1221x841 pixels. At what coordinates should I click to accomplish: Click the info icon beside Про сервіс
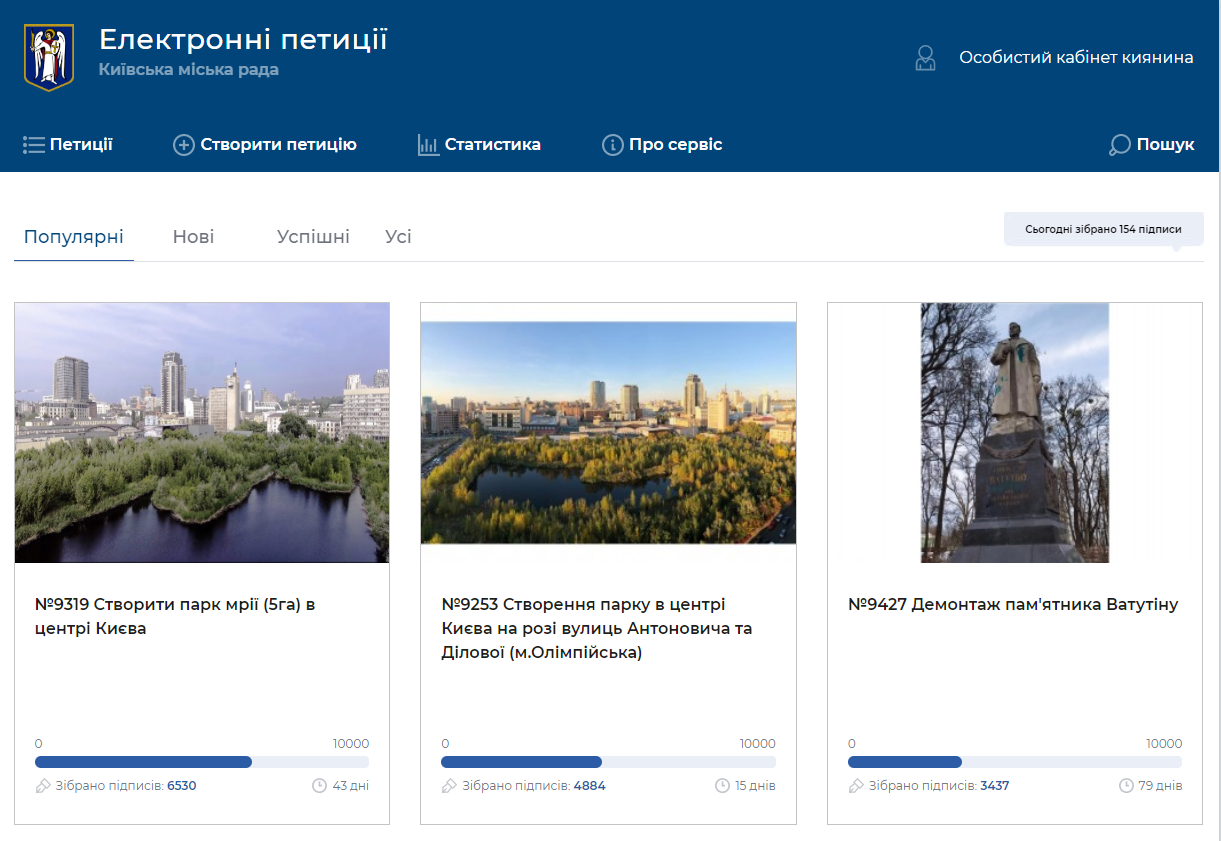pos(612,145)
